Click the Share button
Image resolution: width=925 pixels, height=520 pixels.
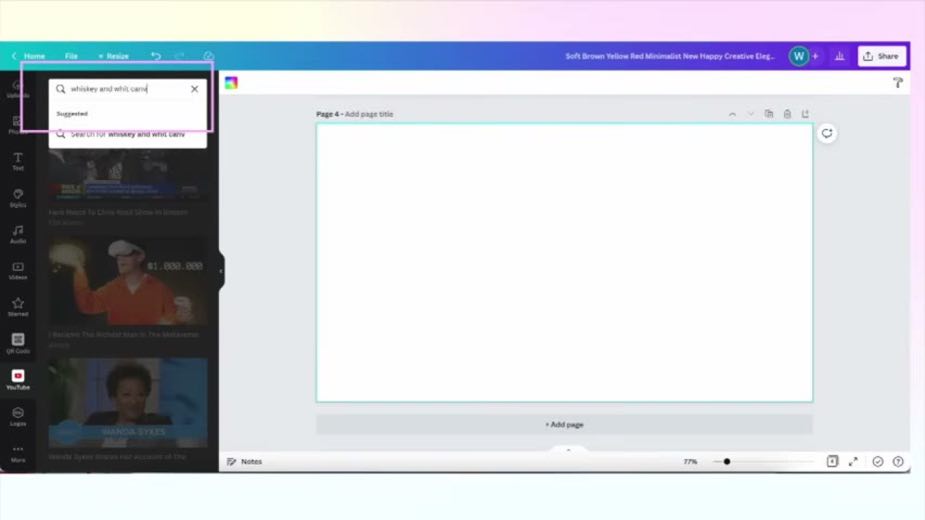coord(881,56)
